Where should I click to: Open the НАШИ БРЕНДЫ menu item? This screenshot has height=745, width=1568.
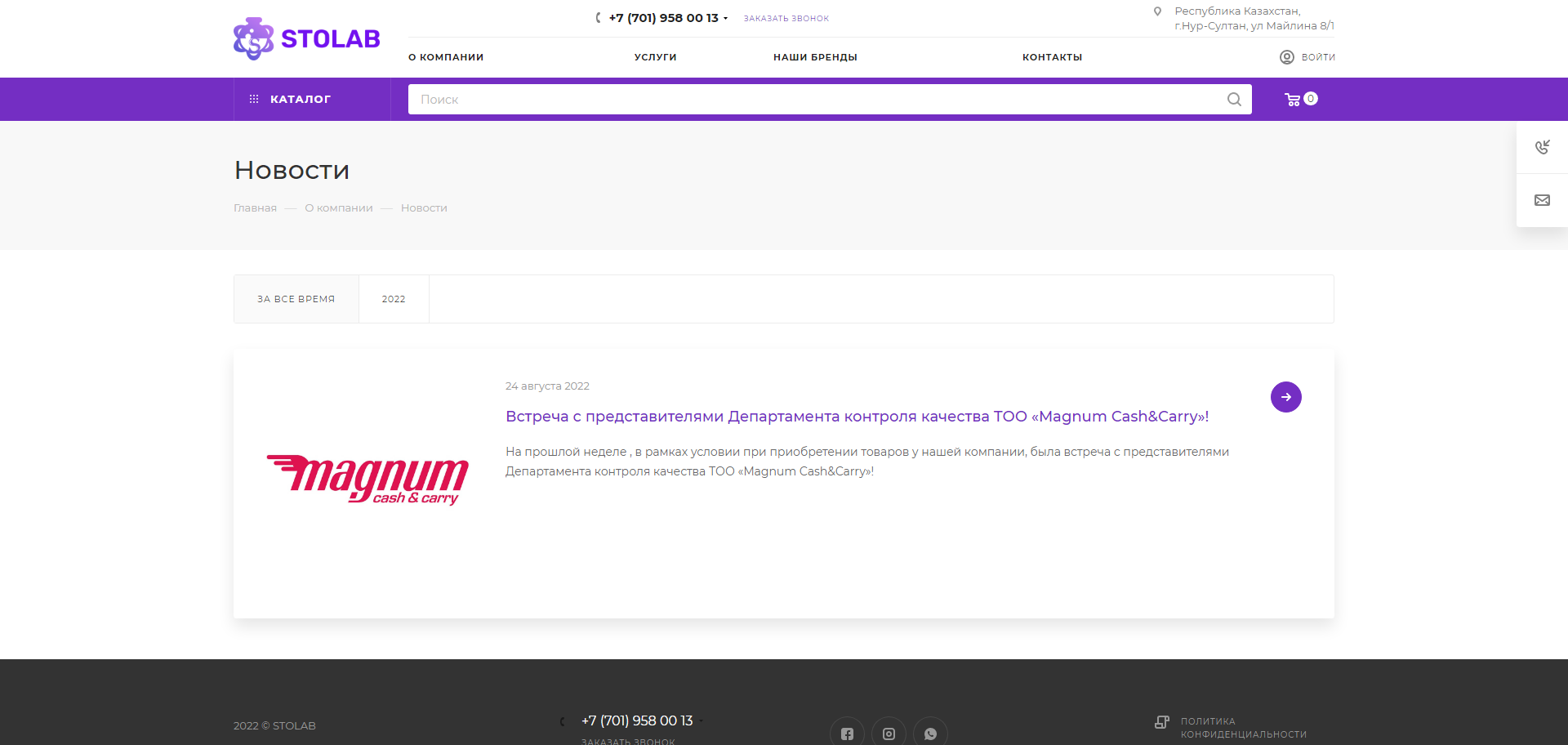(815, 57)
